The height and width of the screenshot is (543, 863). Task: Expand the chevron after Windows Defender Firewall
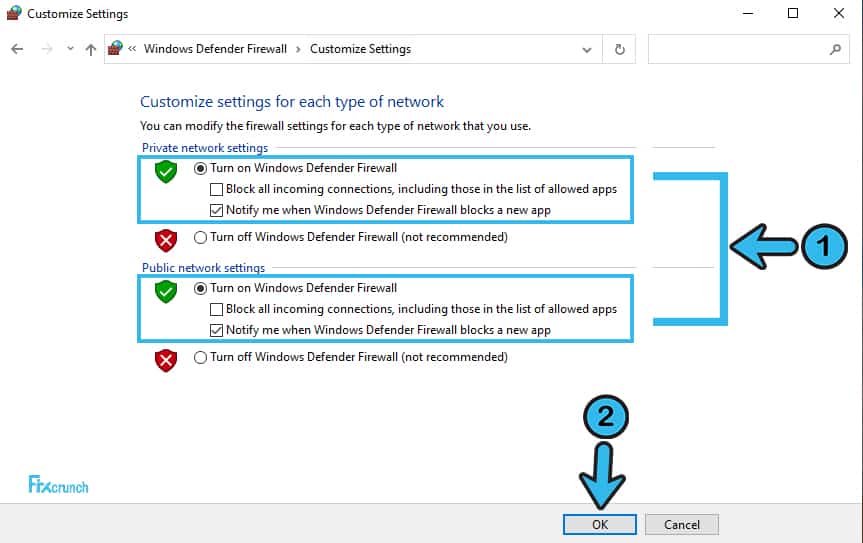(298, 50)
